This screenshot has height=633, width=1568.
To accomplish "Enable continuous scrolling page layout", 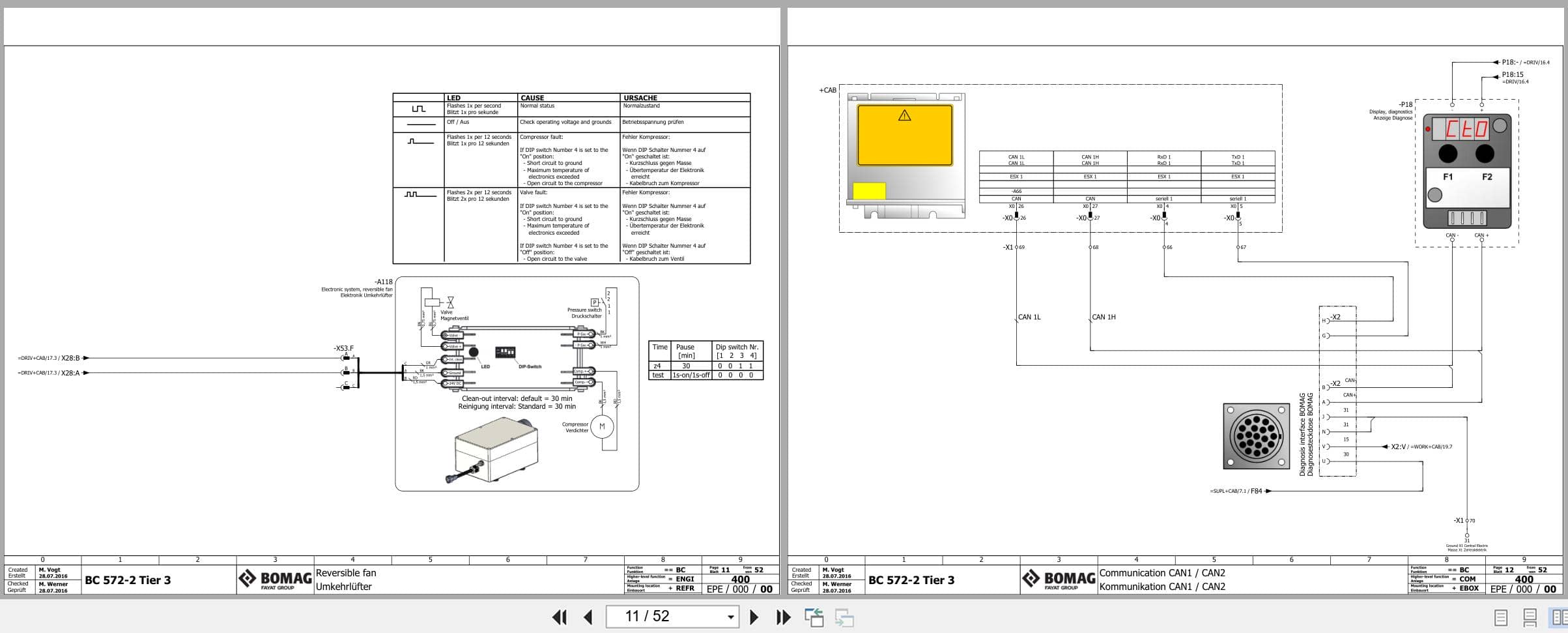I will coord(1530,616).
